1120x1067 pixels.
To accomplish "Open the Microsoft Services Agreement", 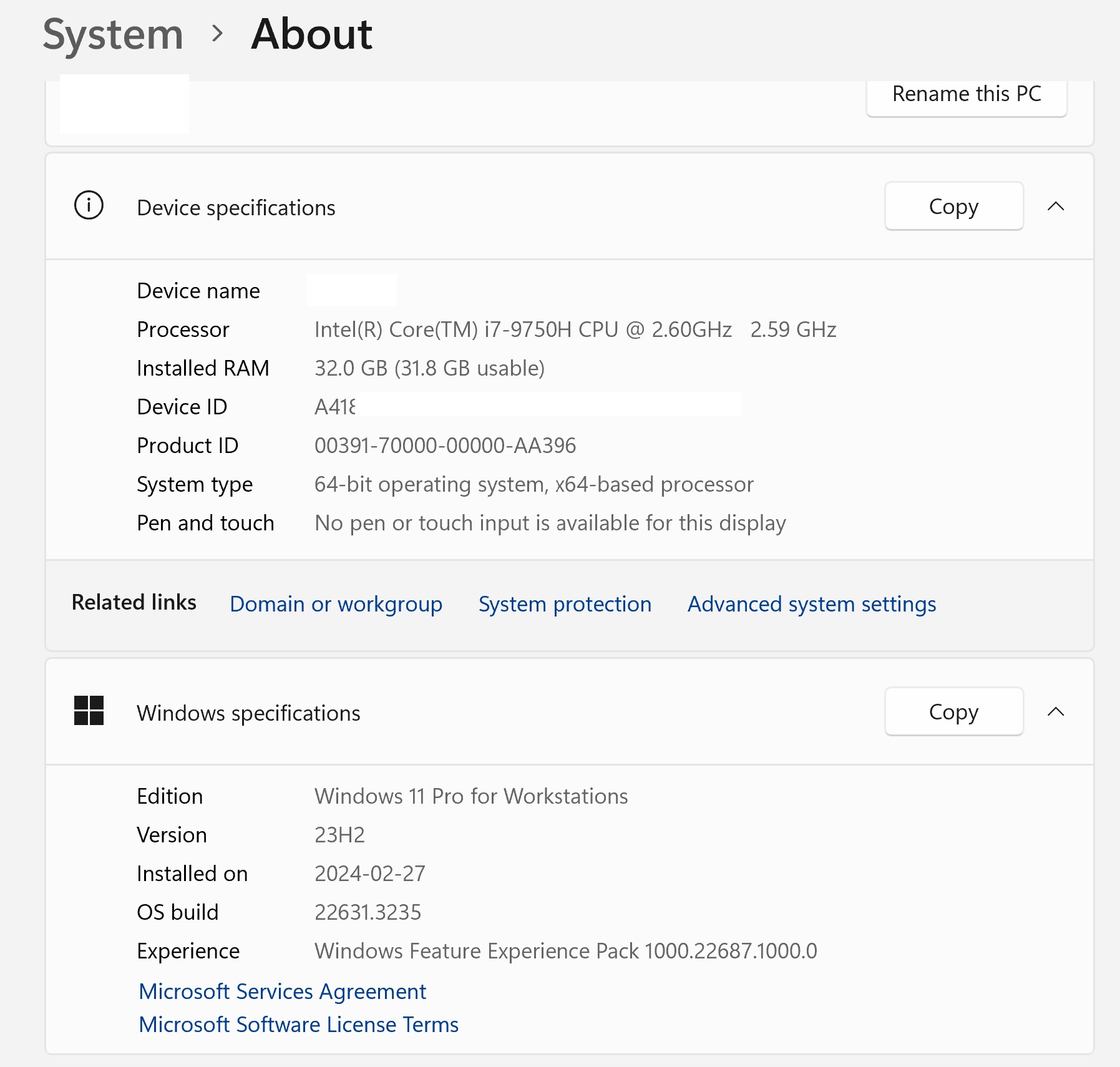I will [282, 991].
